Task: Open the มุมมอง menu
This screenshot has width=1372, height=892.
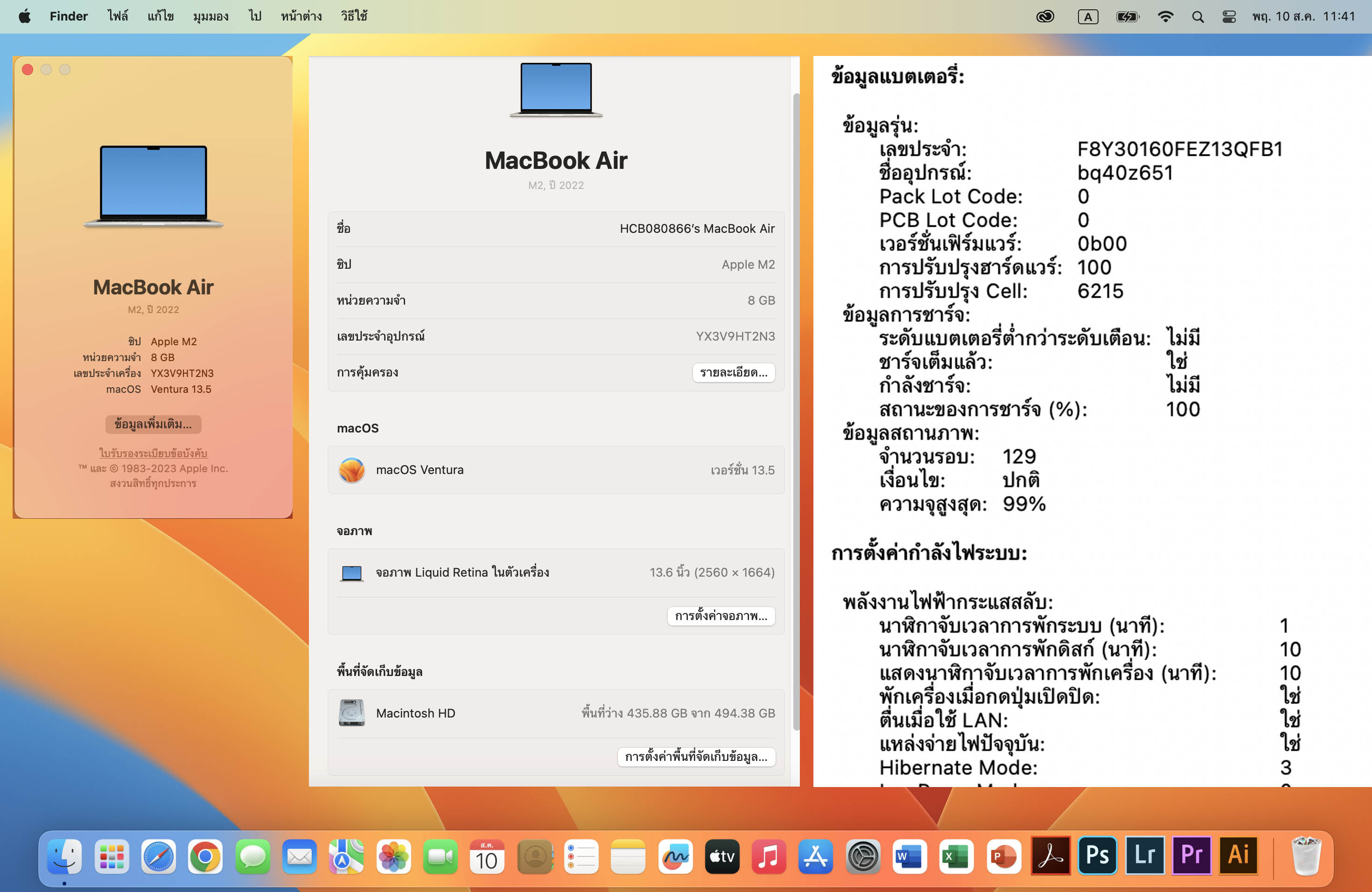Action: point(210,17)
